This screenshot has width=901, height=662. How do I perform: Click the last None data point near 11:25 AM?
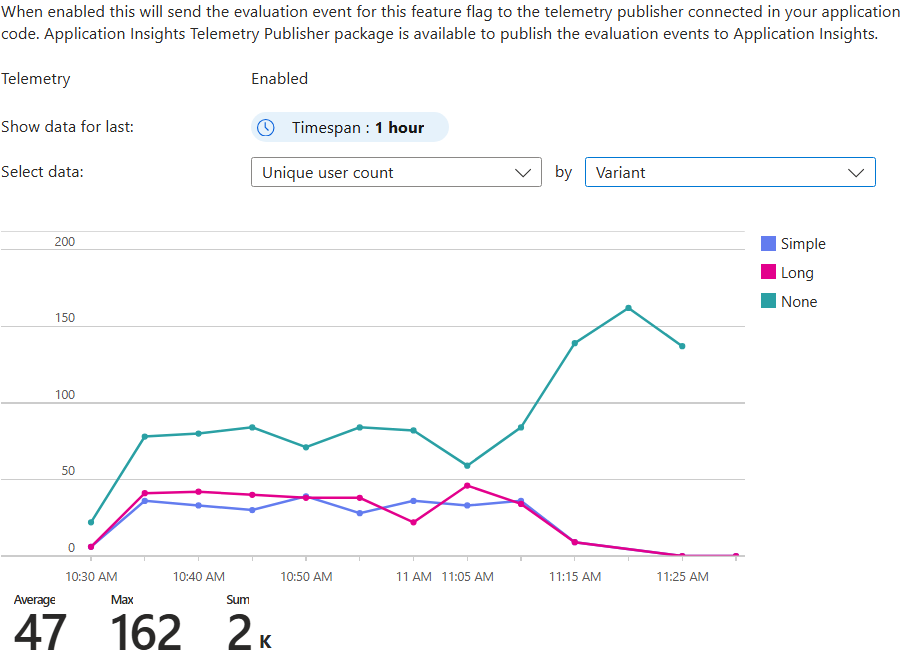683,345
